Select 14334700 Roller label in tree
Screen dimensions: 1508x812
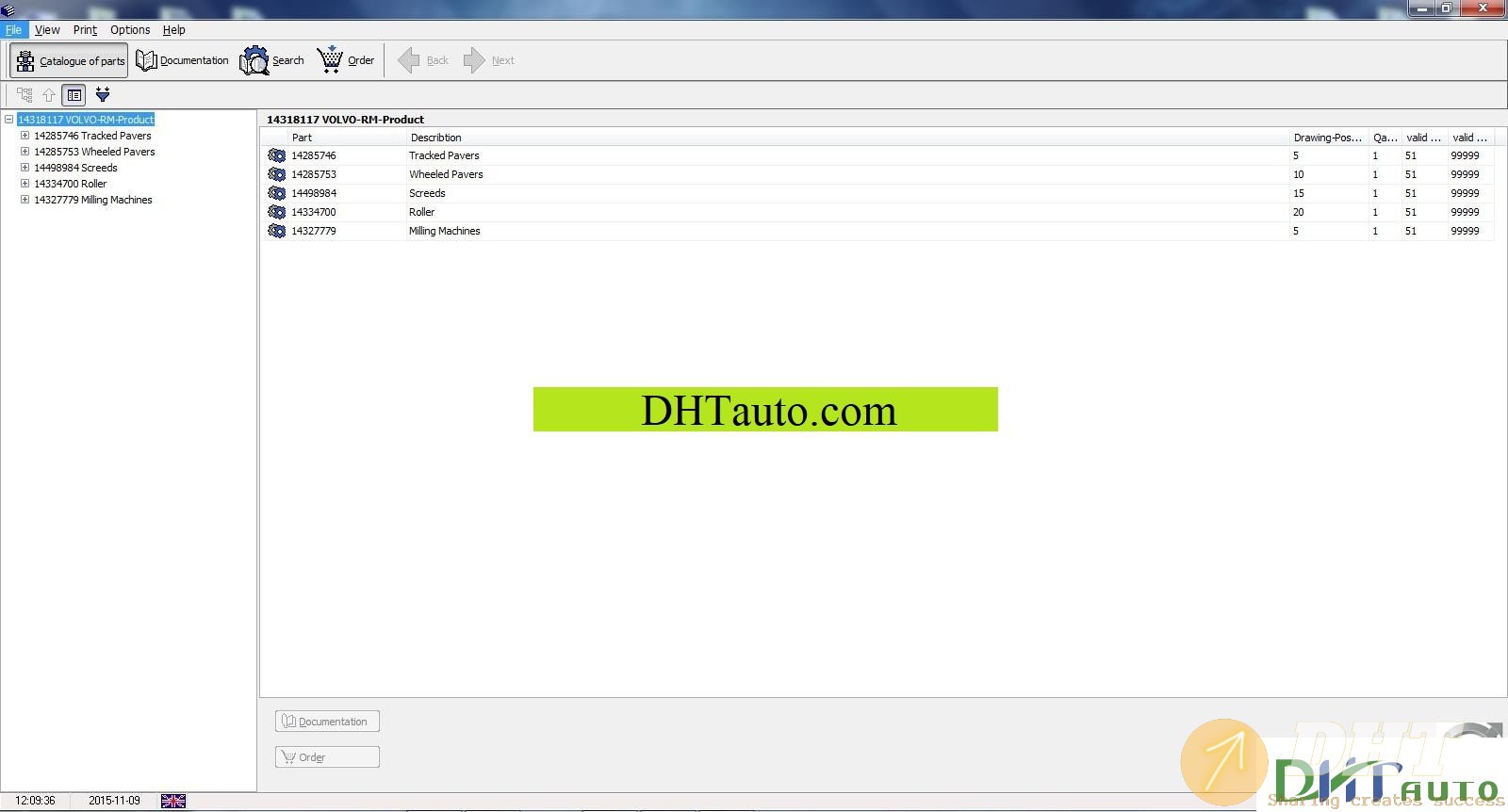point(71,184)
